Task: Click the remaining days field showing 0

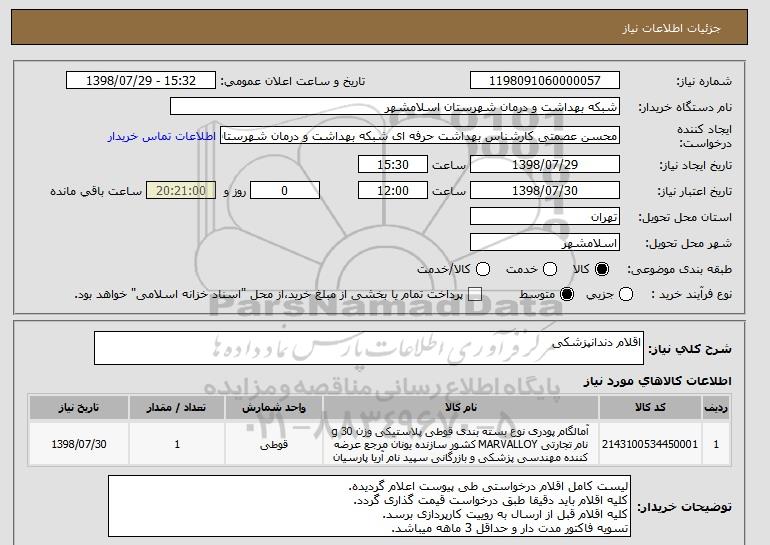Action: (285, 191)
